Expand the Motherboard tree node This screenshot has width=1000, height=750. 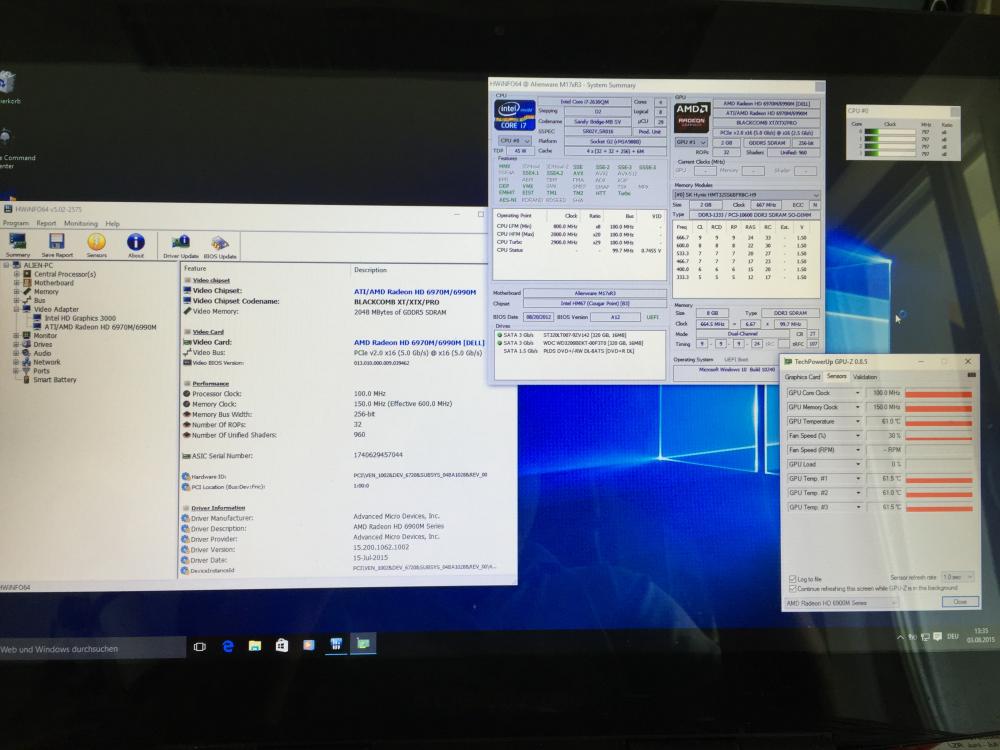tap(16, 282)
